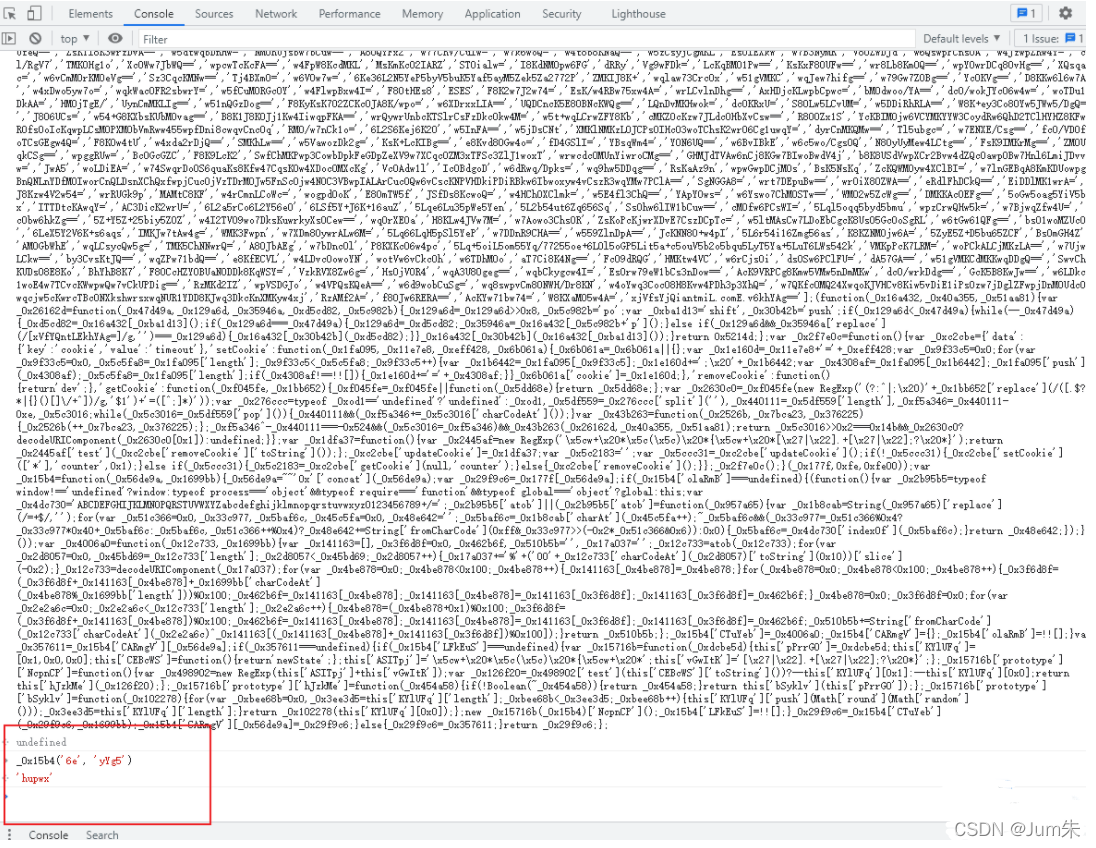Screen dimensions: 1096x848
Task: Clear the console with the ban icon
Action: (x=35, y=38)
